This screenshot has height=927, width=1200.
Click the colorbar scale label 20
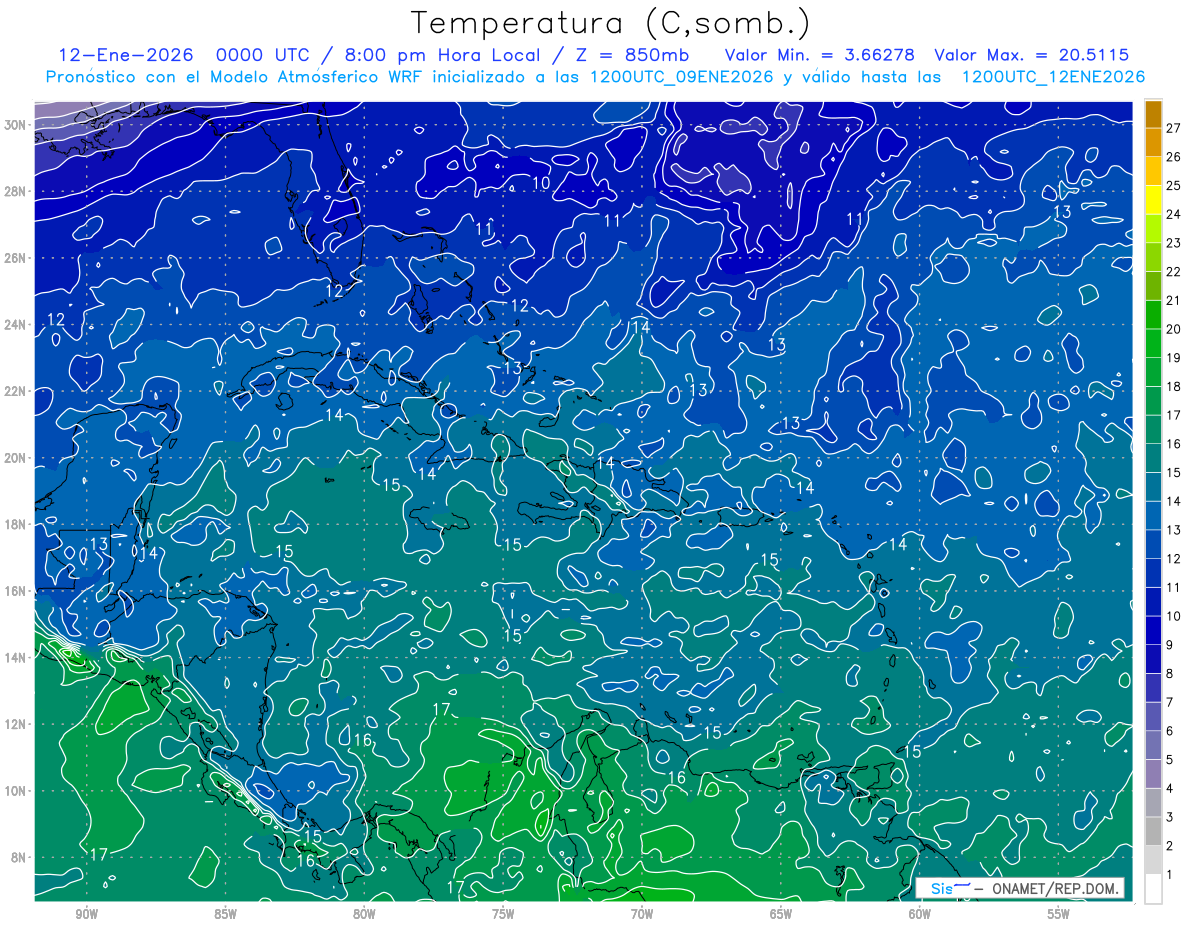click(1173, 329)
